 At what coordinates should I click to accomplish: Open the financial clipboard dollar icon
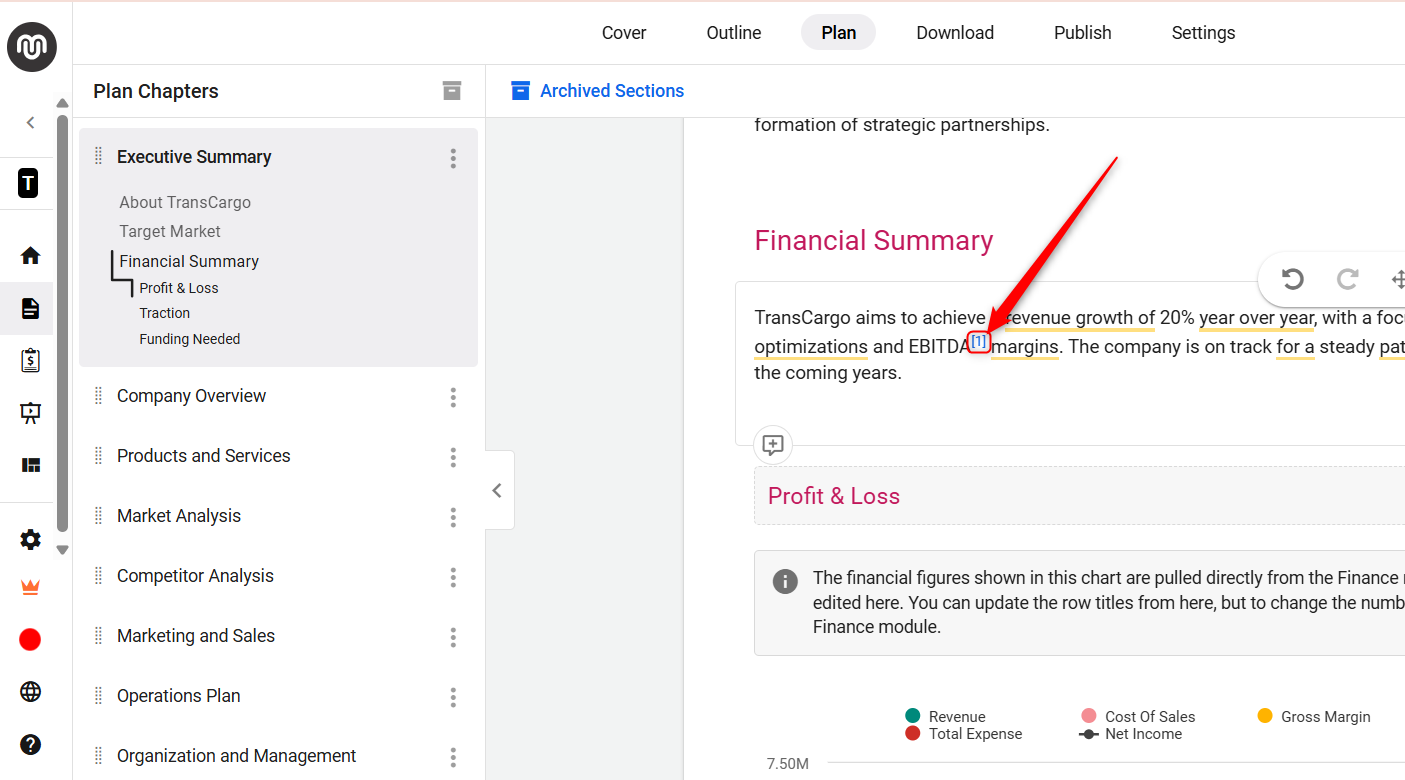[x=30, y=360]
